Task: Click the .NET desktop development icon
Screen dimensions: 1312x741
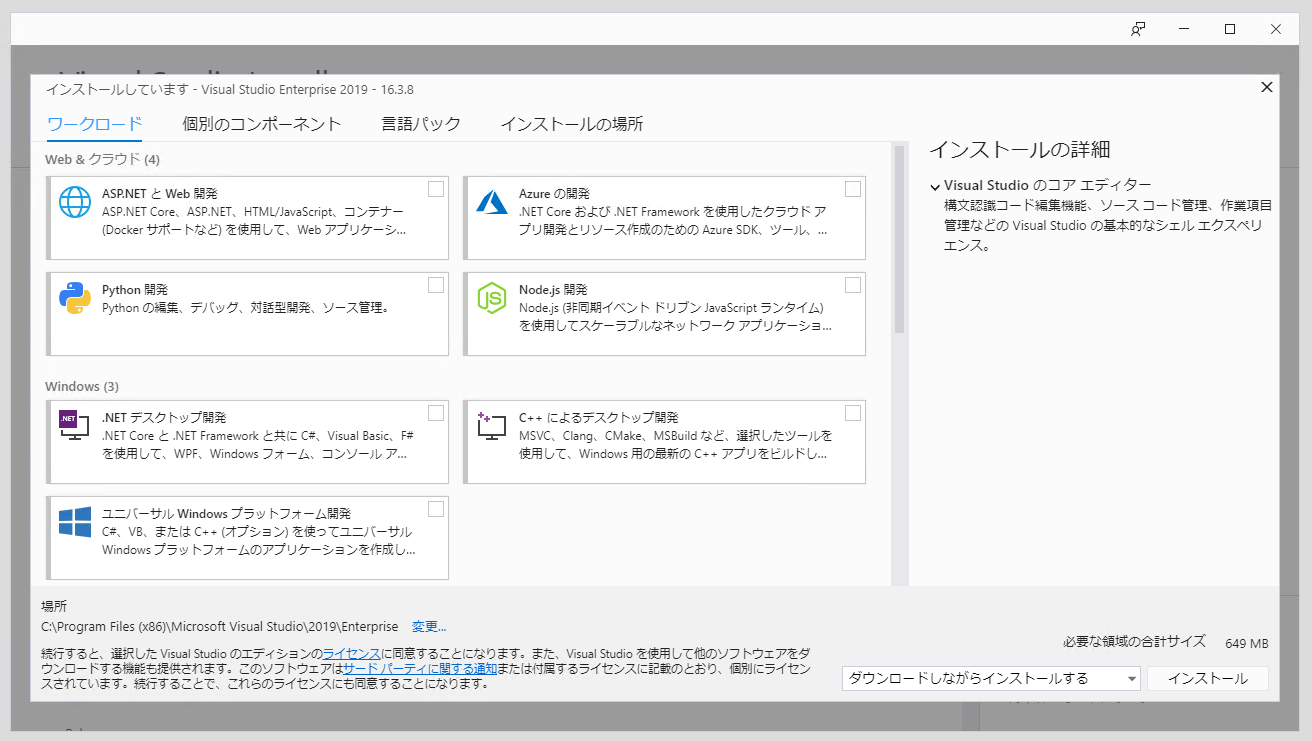Action: tap(75, 427)
